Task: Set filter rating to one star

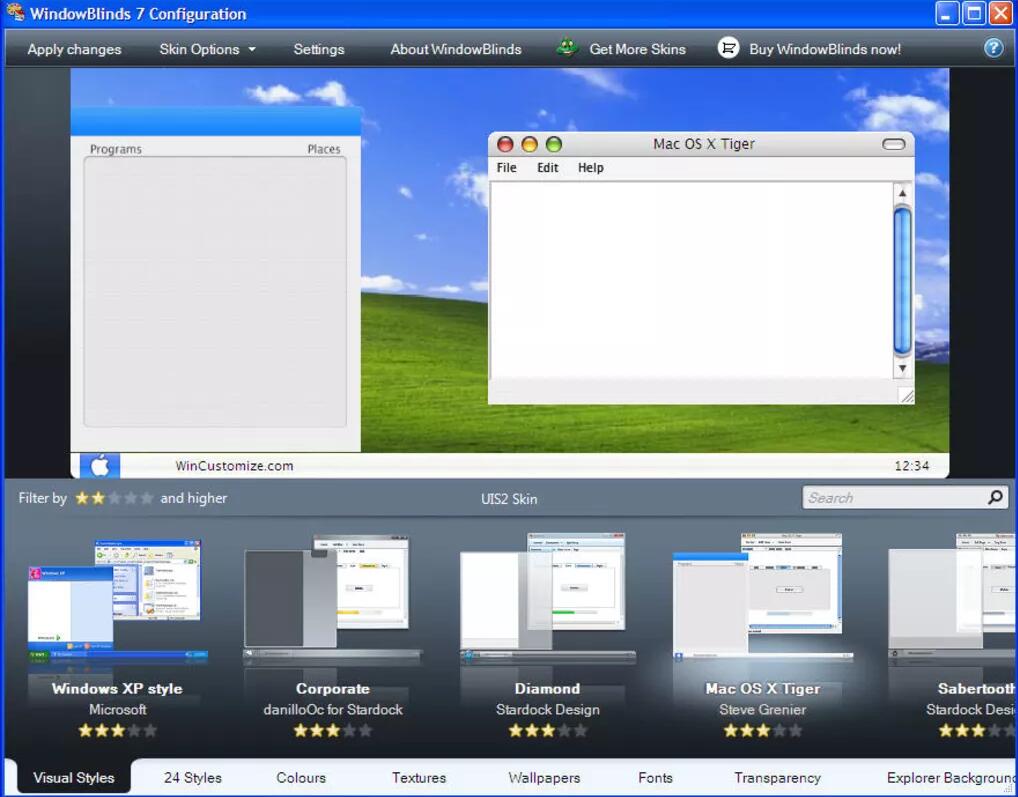Action: point(82,498)
